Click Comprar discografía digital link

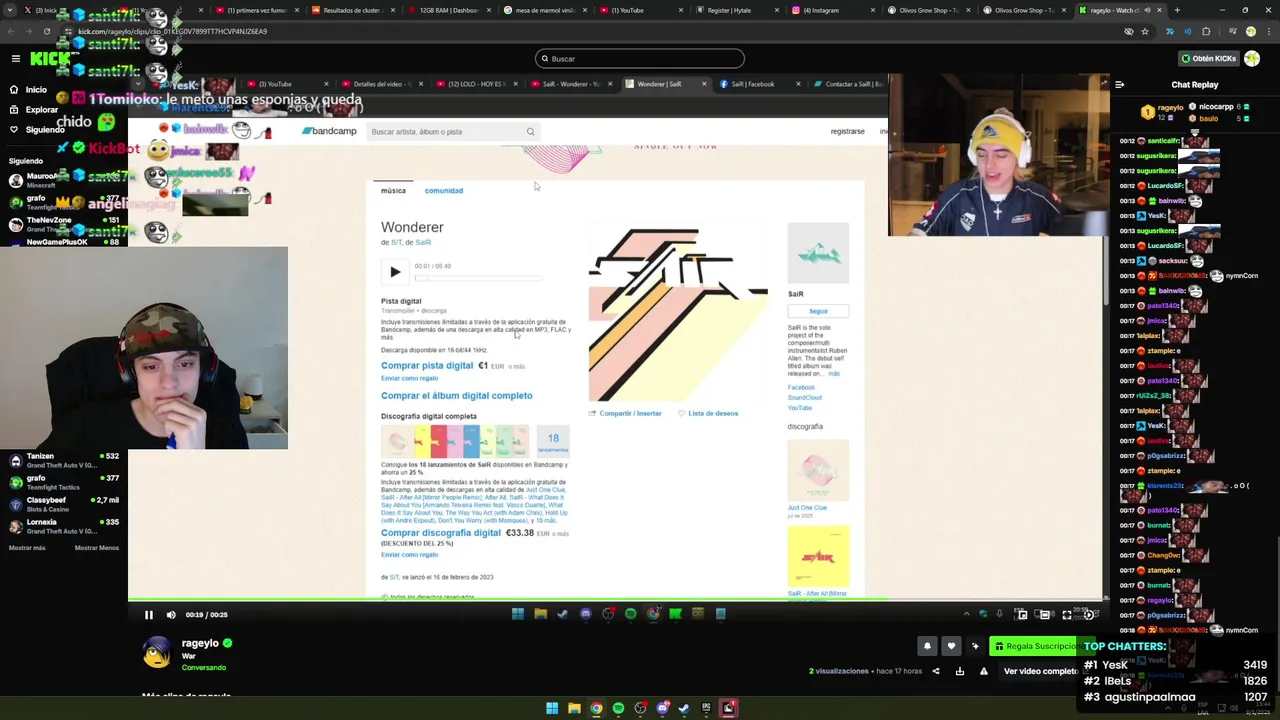coord(441,533)
